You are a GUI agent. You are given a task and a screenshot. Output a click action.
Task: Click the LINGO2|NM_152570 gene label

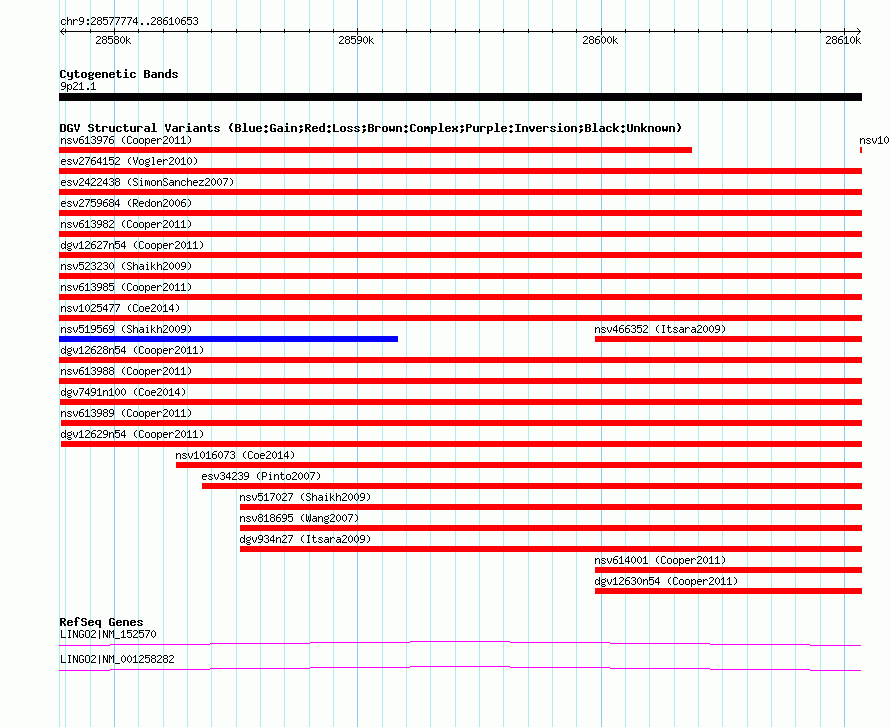coord(108,634)
